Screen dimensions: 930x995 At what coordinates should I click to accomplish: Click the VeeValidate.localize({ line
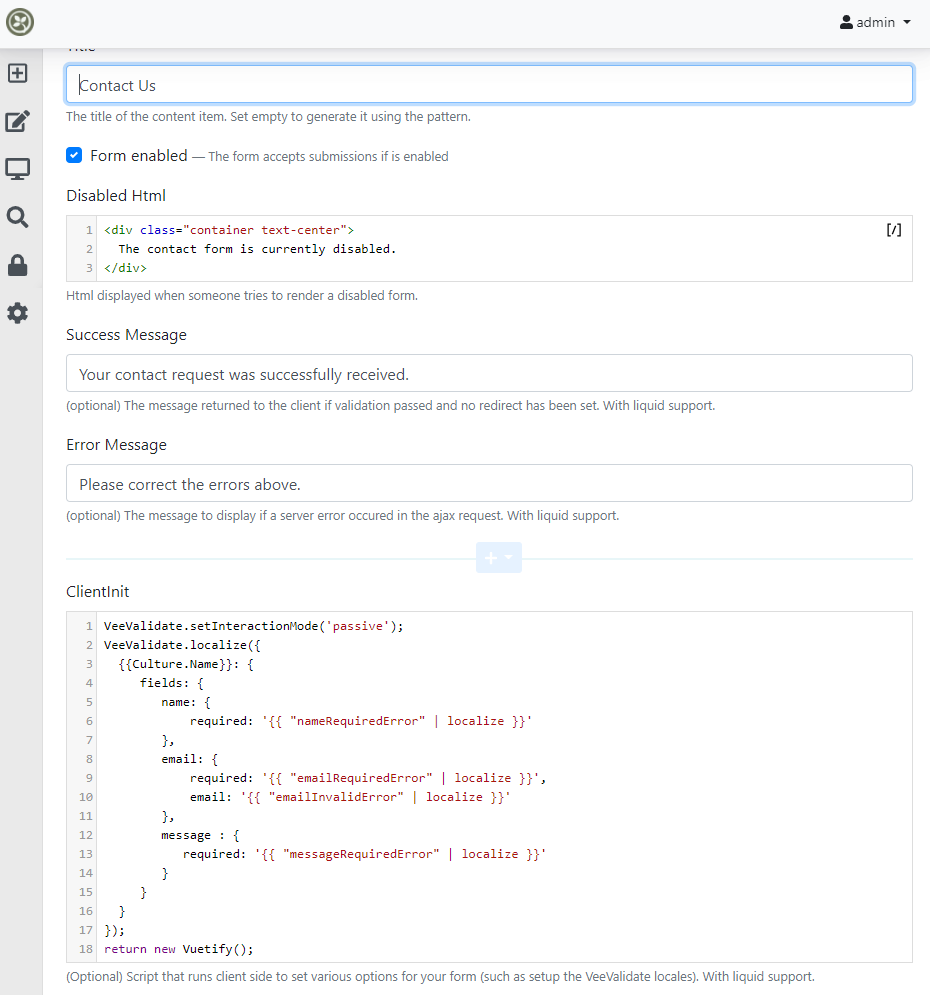[x=182, y=645]
